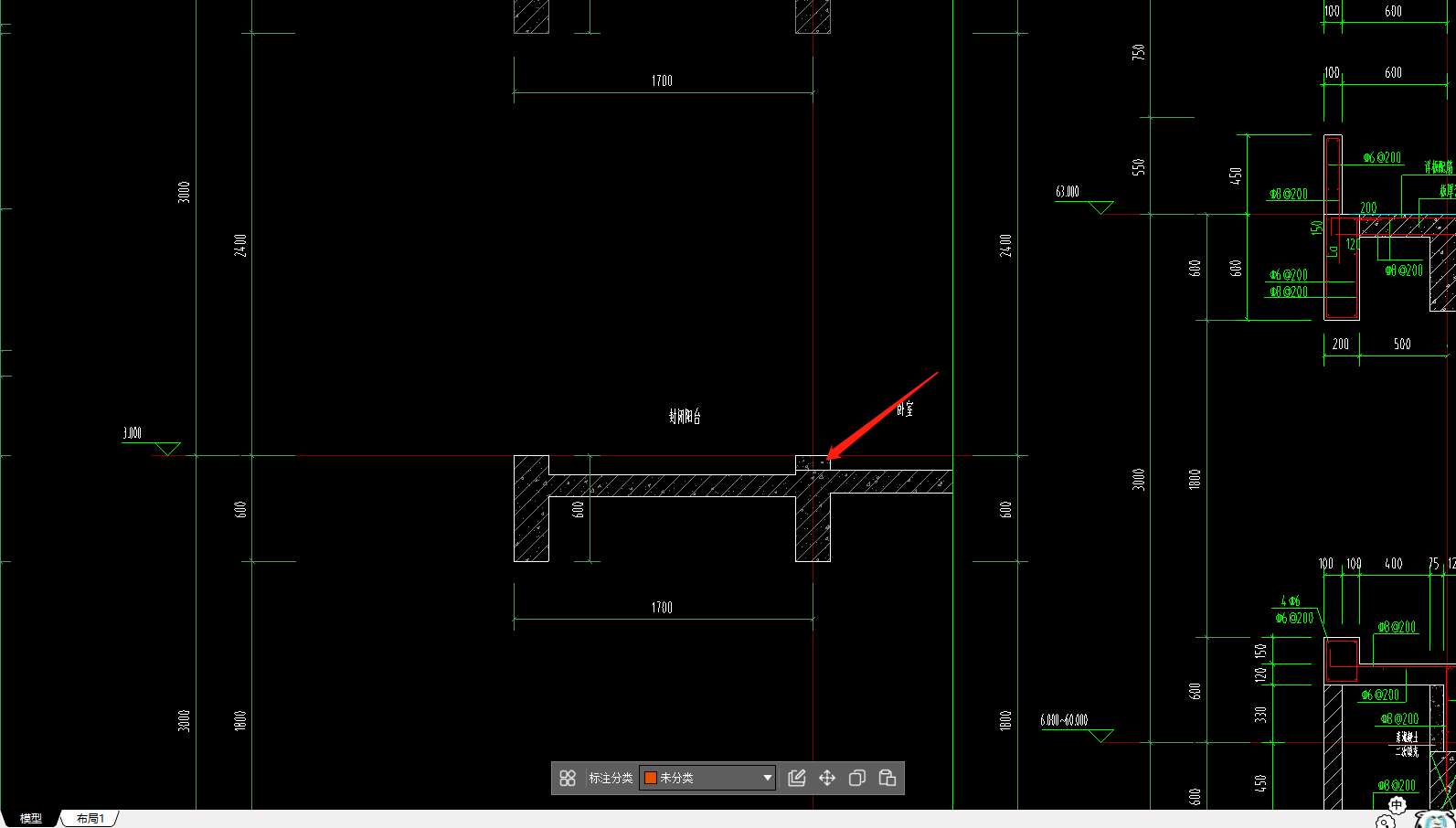Click the paste icon in floating toolbar

tap(887, 778)
